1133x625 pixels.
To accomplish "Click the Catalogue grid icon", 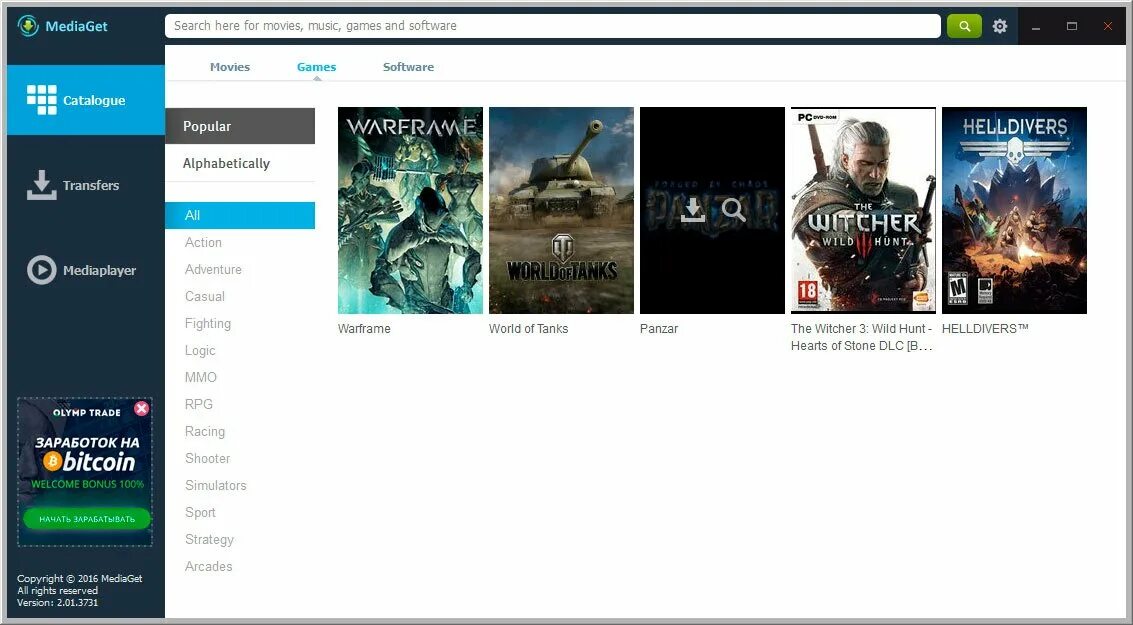I will (42, 100).
